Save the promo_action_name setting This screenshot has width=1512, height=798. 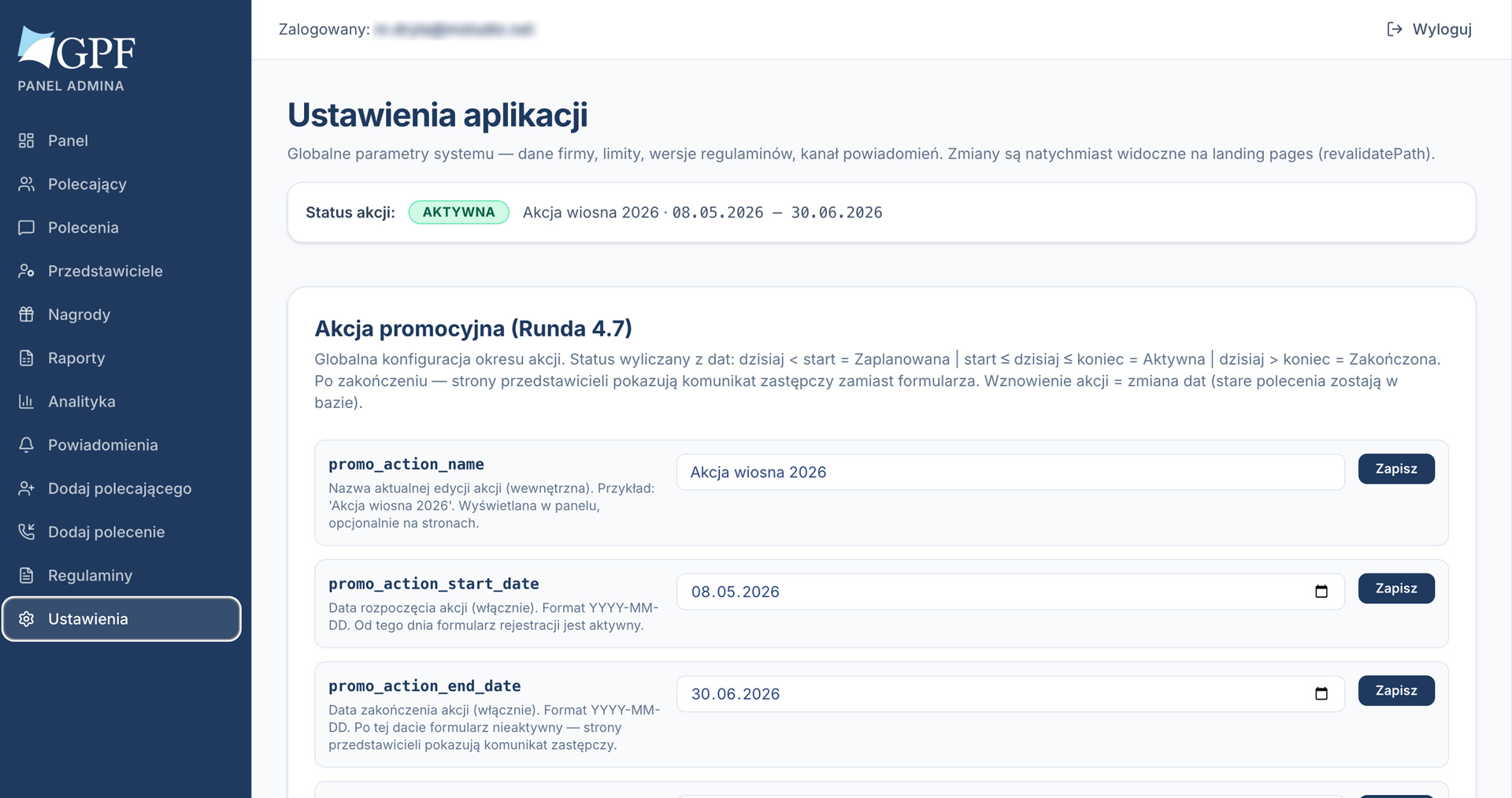(x=1396, y=469)
